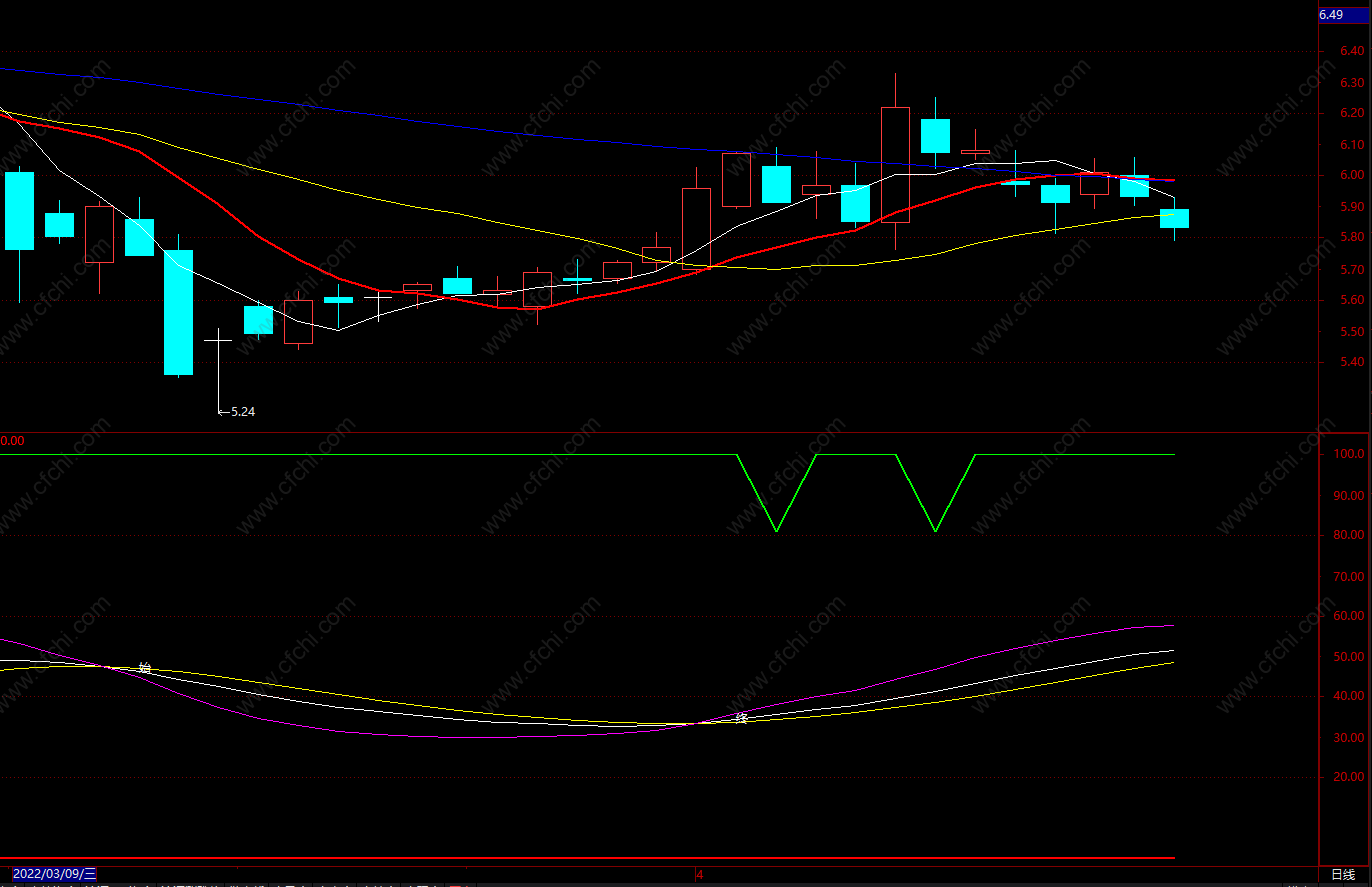
Task: Click the 5.24 low price annotation
Action: [237, 411]
